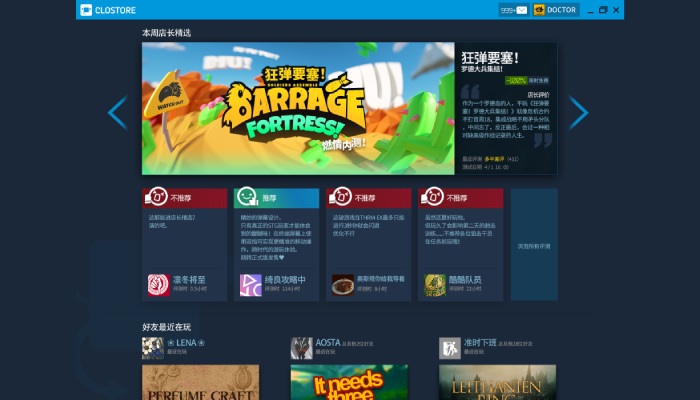The height and width of the screenshot is (400, 700).
Task: Open the yellow 多半差评 review rating
Action: click(494, 159)
